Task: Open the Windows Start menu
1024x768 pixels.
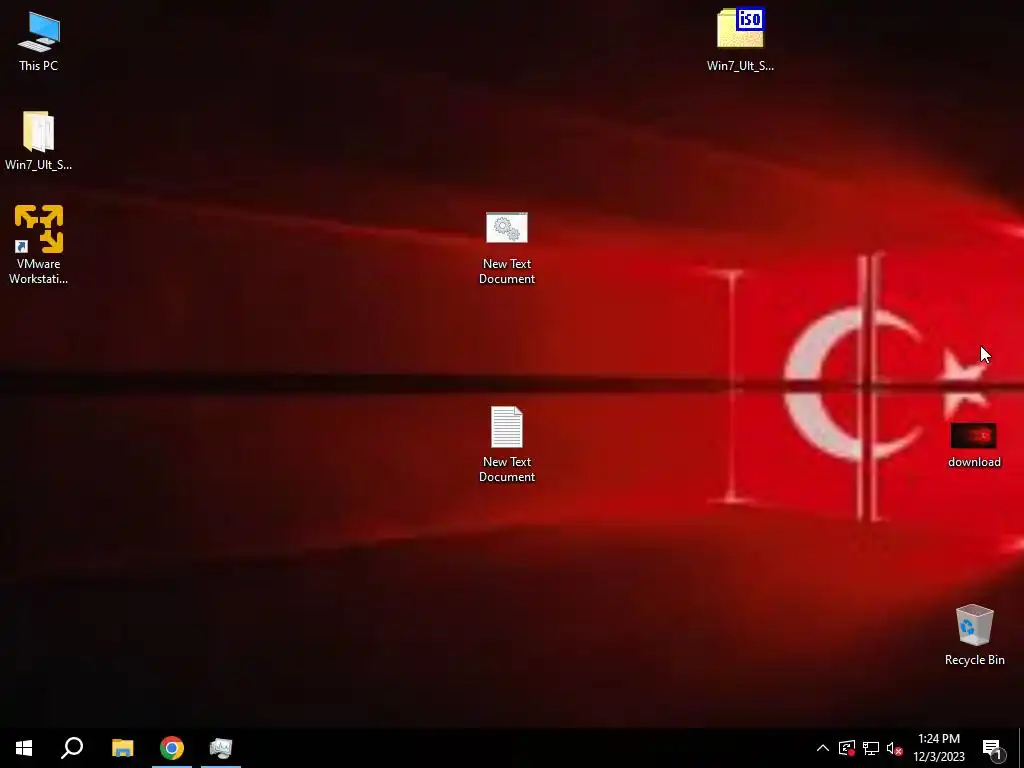Action: [x=24, y=748]
